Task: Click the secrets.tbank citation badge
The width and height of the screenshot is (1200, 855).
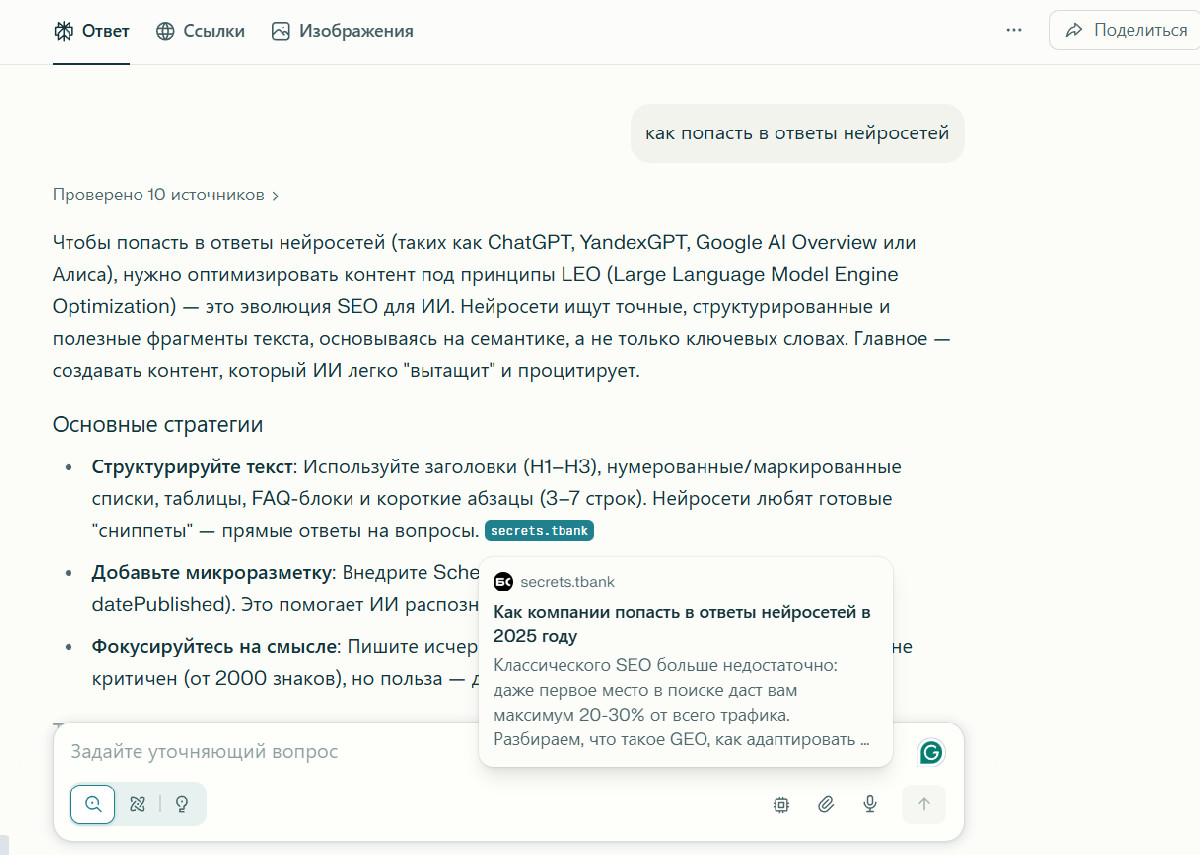Action: (539, 531)
